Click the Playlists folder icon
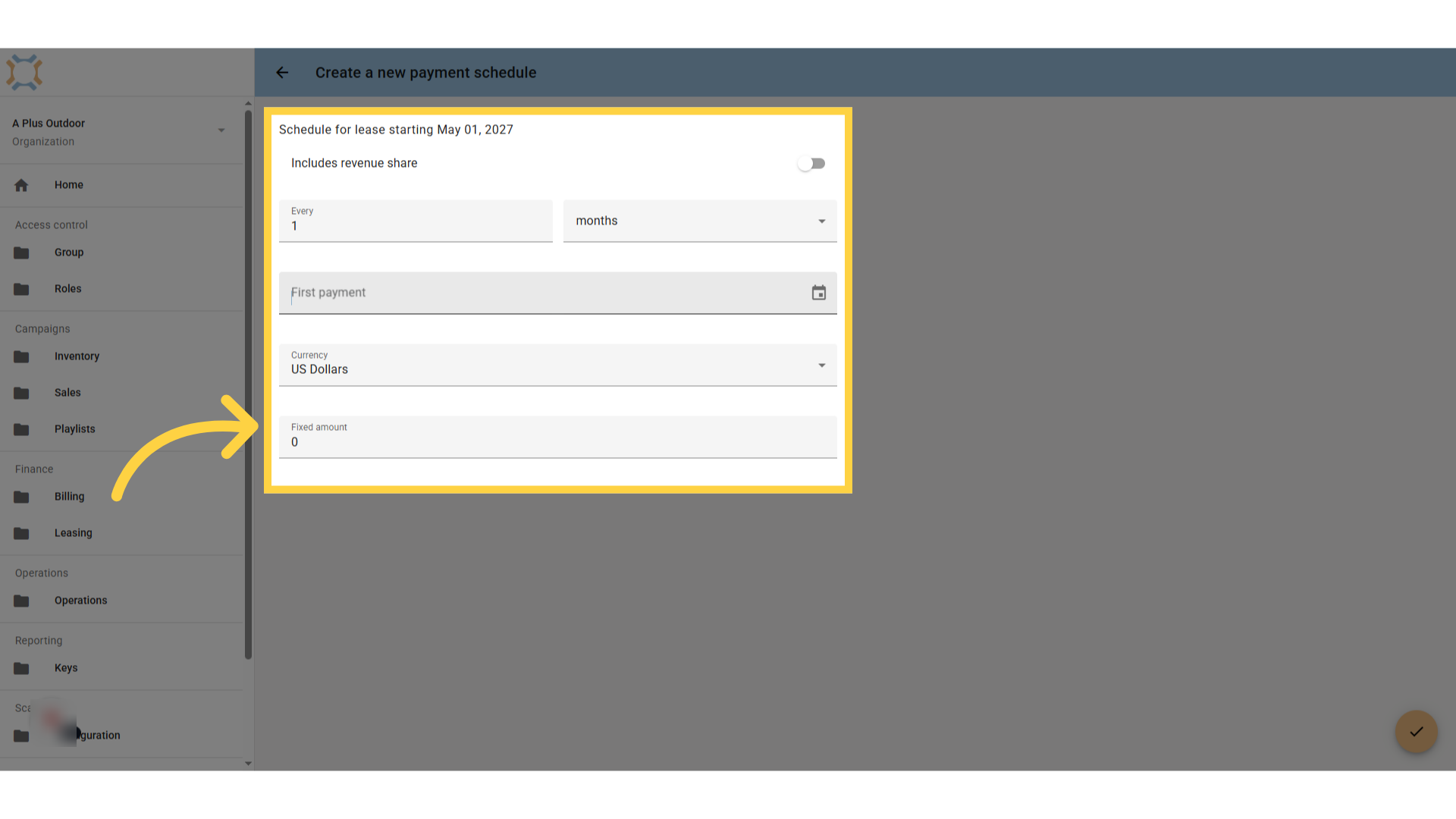The height and width of the screenshot is (819, 1456). [21, 429]
